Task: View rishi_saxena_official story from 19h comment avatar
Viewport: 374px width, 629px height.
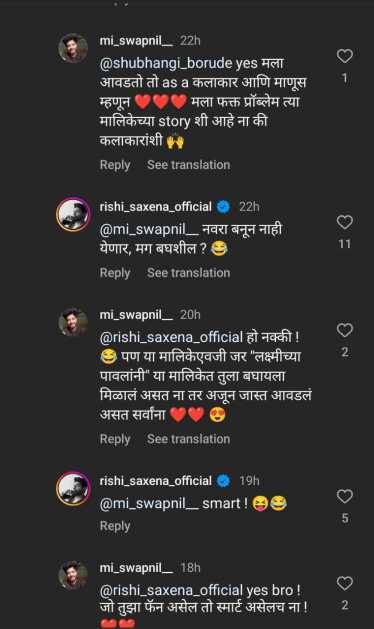Action: [73, 488]
